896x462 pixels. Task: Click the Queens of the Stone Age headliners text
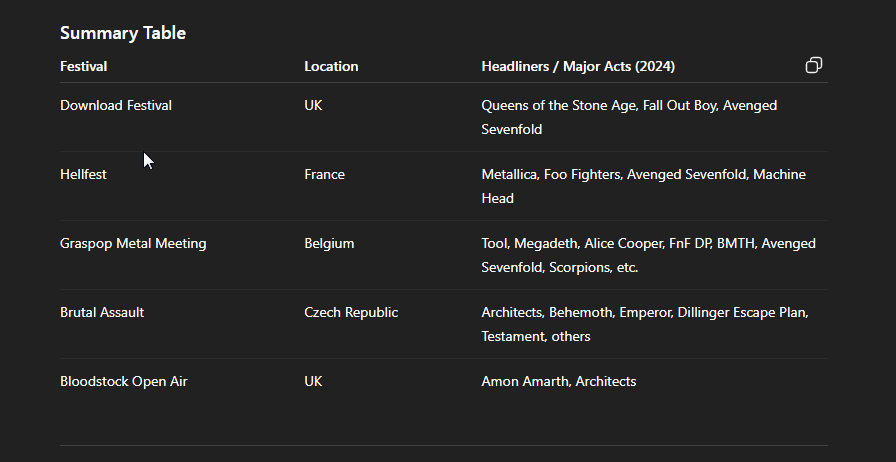coord(629,117)
